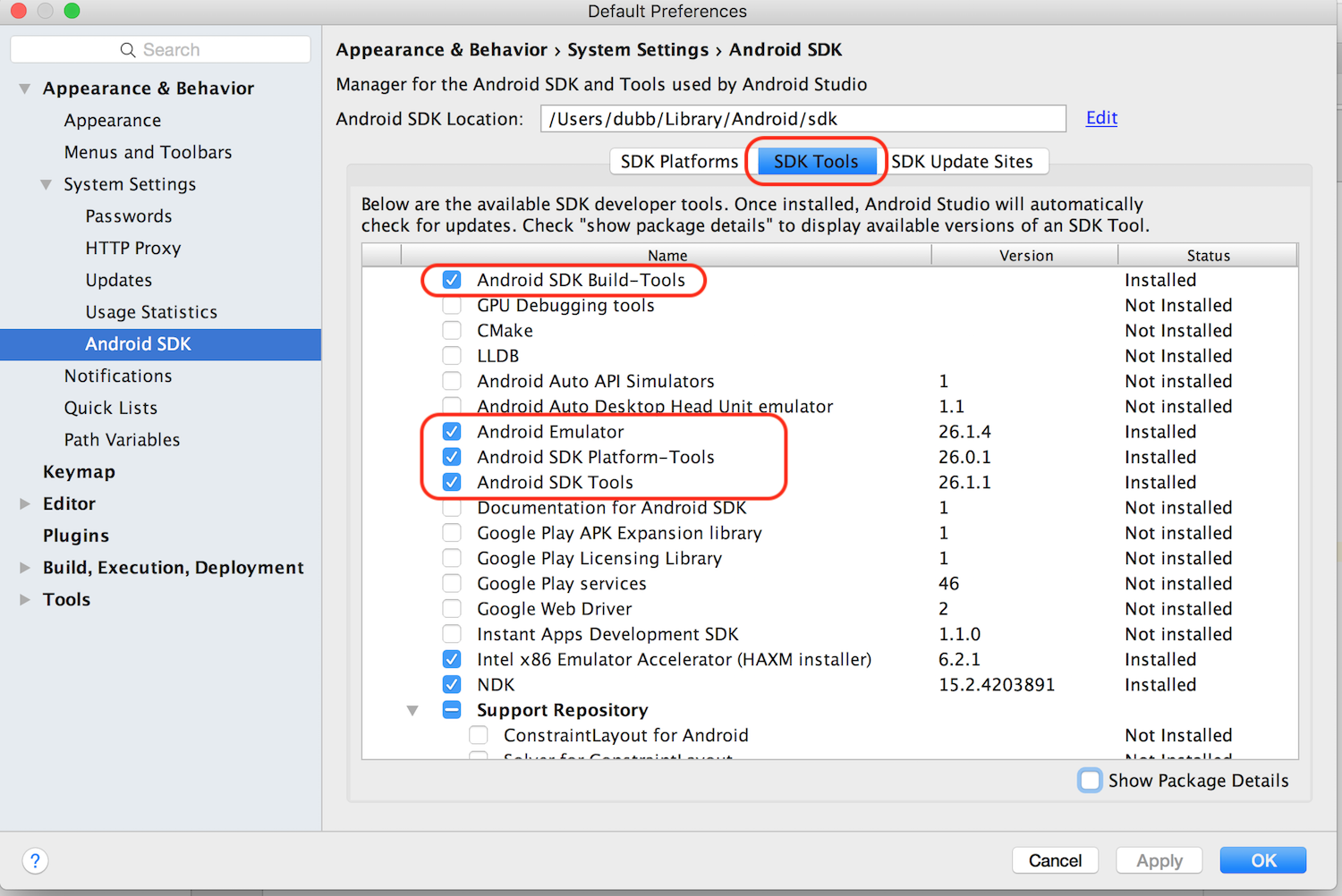
Task: Select Usage Statistics item
Action: click(151, 312)
